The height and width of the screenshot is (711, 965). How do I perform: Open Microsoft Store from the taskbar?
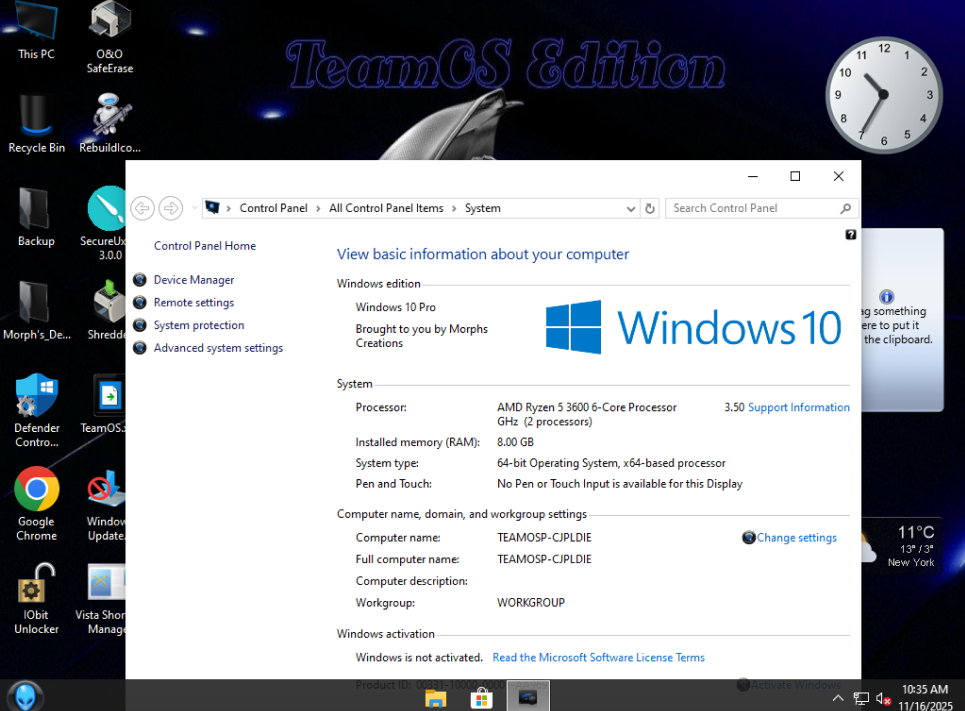pos(481,697)
